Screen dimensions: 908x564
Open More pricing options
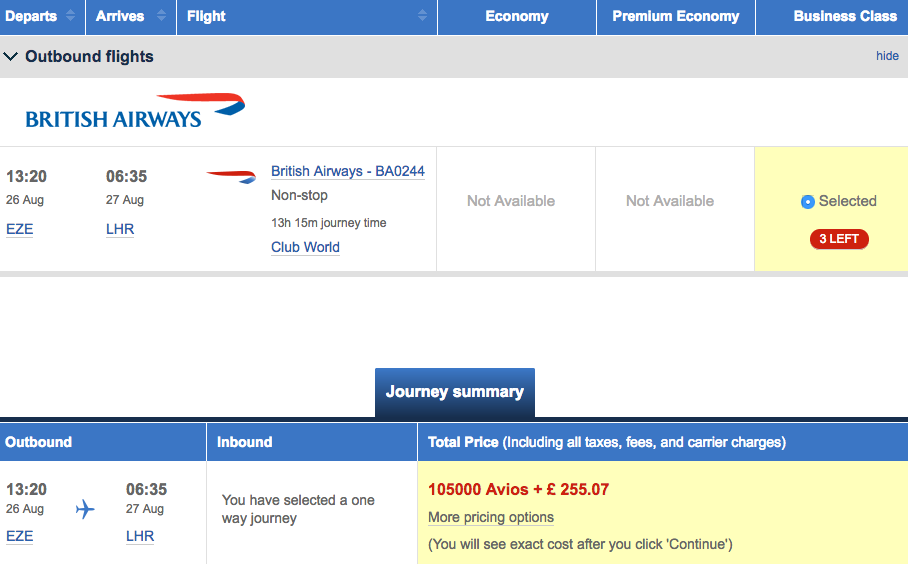(x=490, y=517)
